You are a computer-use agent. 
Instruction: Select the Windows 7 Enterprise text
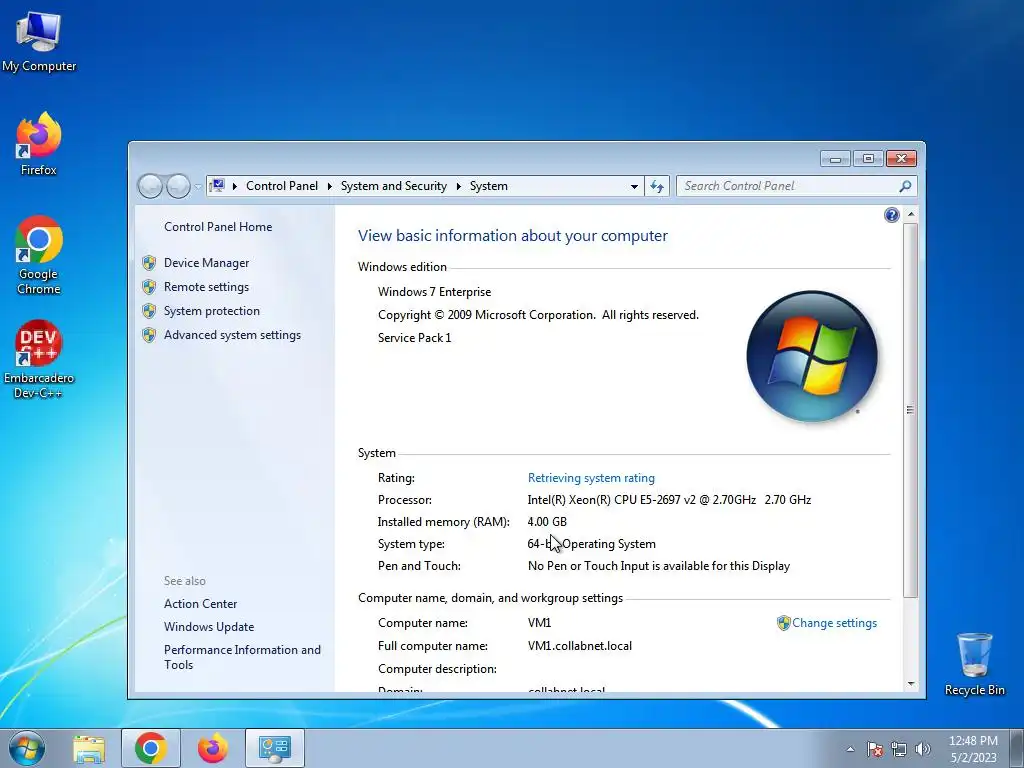point(434,292)
